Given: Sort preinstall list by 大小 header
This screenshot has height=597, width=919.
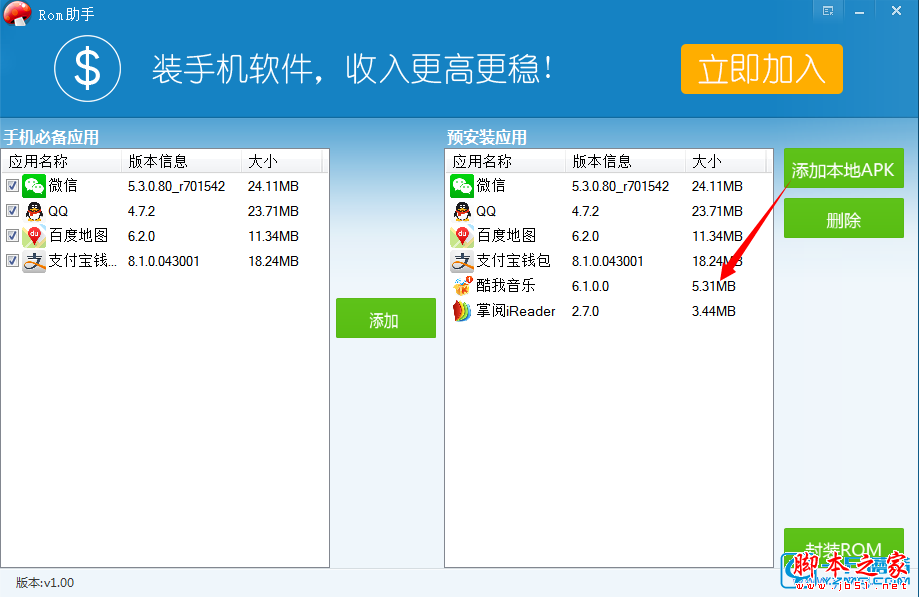Looking at the screenshot, I should tap(726, 161).
